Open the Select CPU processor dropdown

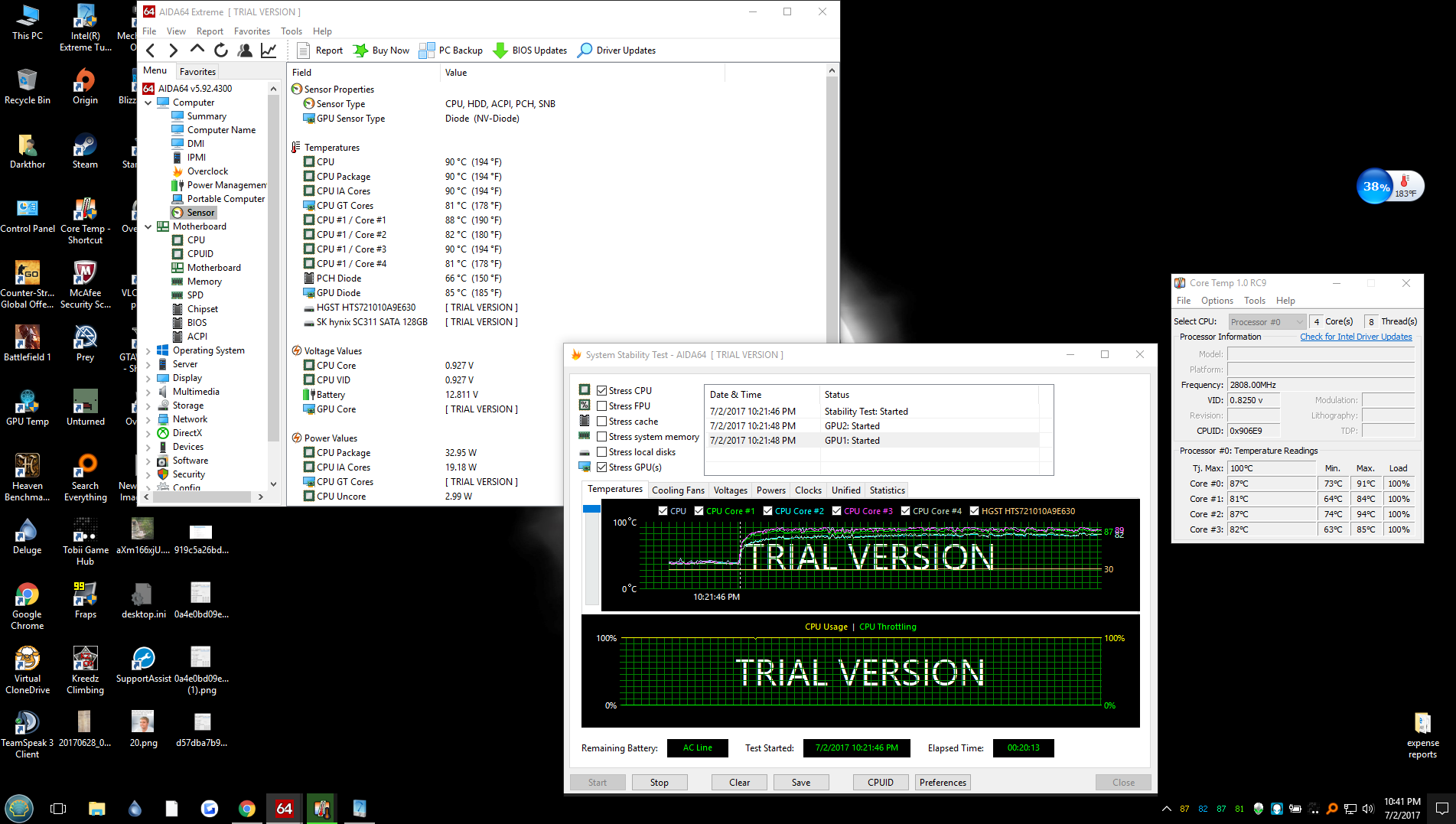point(1266,322)
